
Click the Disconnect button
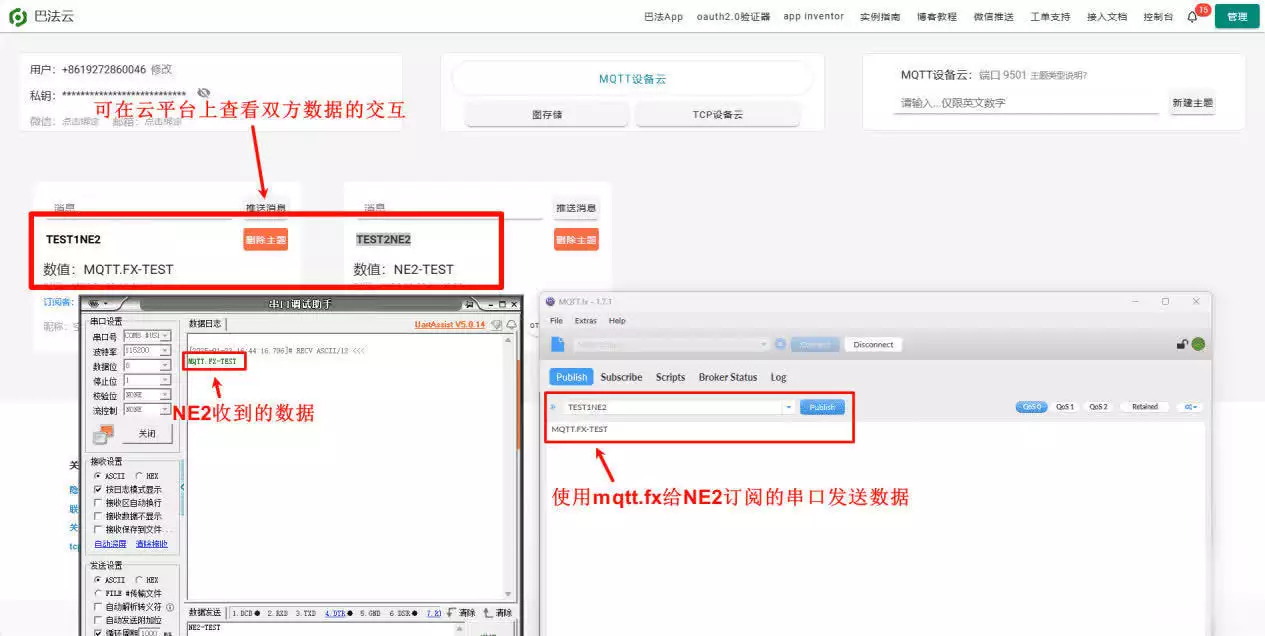873,344
